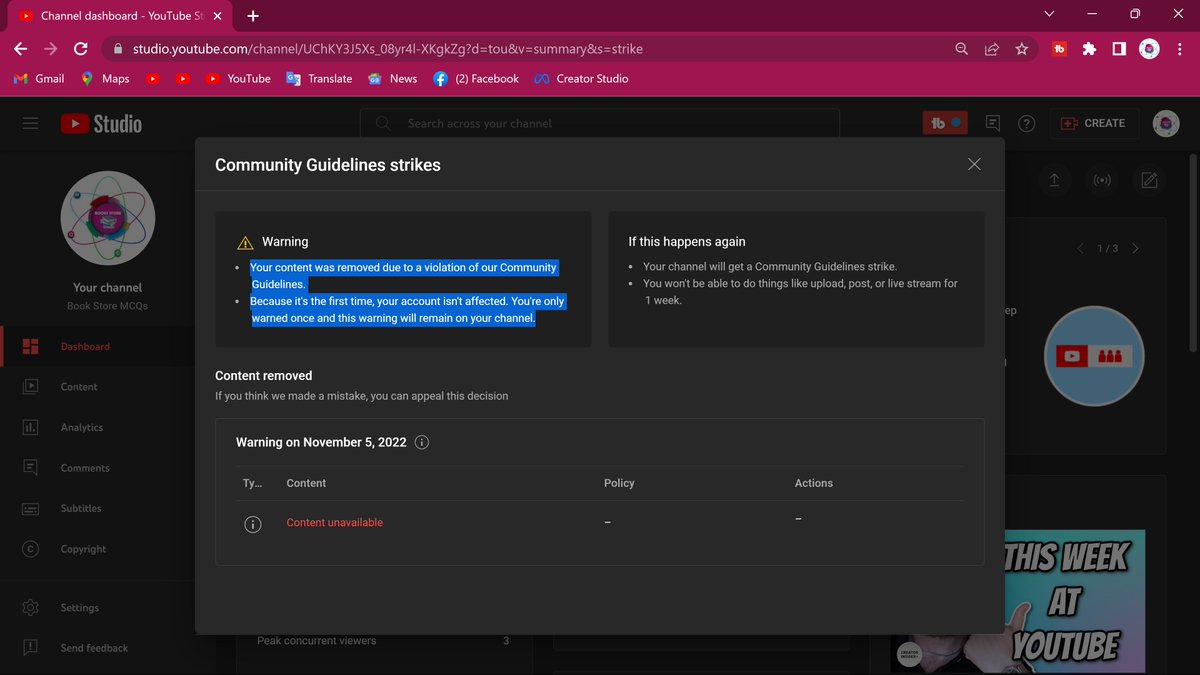The image size is (1200, 675).
Task: Click Send feedback in the sidebar
Action: [x=97, y=648]
